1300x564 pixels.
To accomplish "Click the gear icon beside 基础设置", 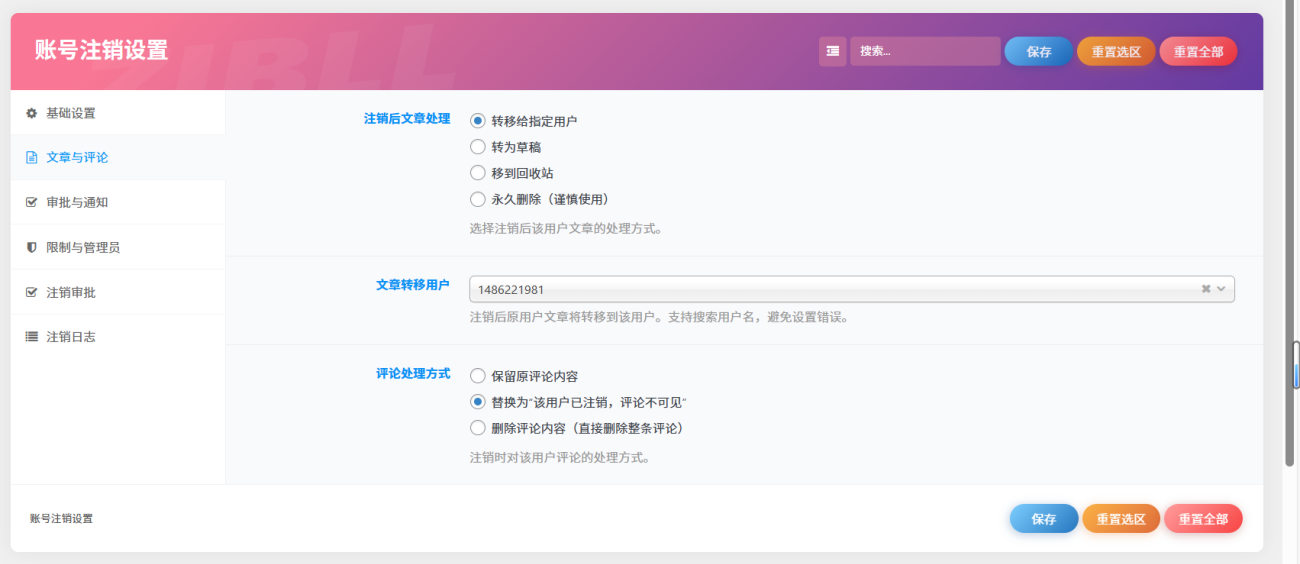I will pyautogui.click(x=31, y=113).
